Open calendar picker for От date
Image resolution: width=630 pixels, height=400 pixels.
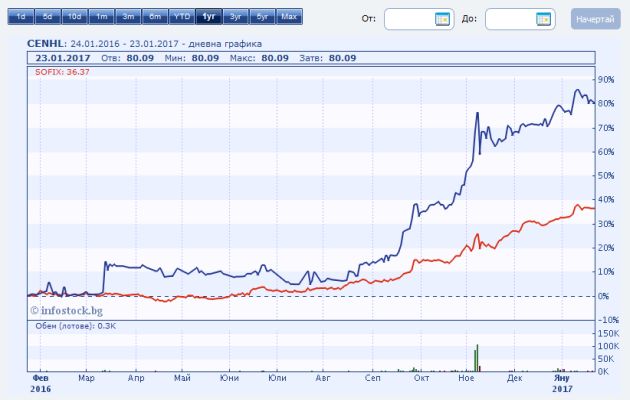(x=442, y=19)
